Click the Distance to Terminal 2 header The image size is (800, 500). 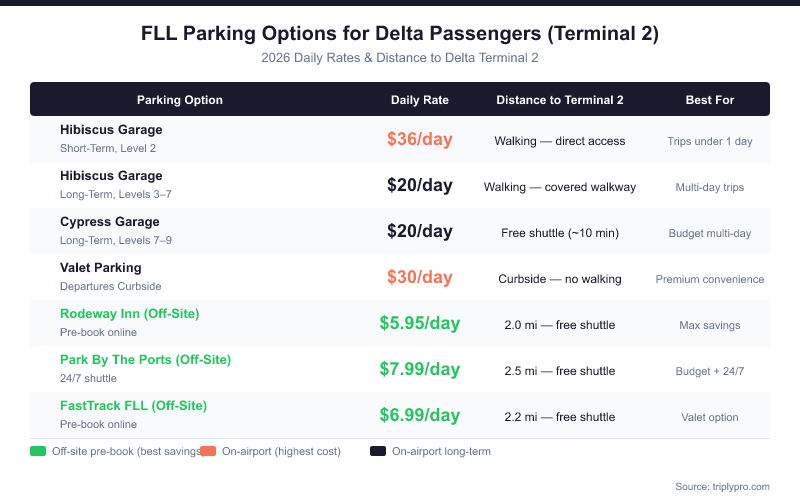pyautogui.click(x=560, y=100)
